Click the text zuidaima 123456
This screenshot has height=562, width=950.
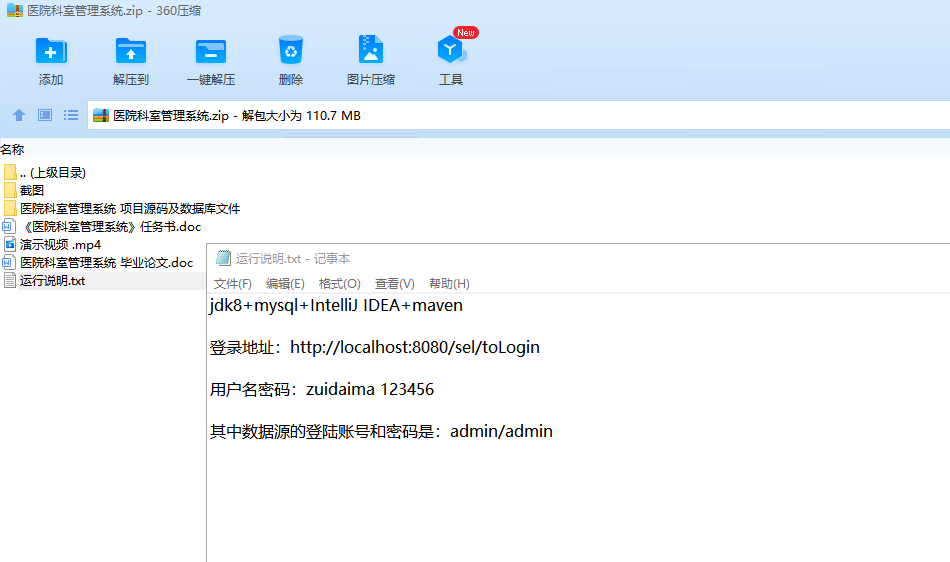(x=370, y=389)
